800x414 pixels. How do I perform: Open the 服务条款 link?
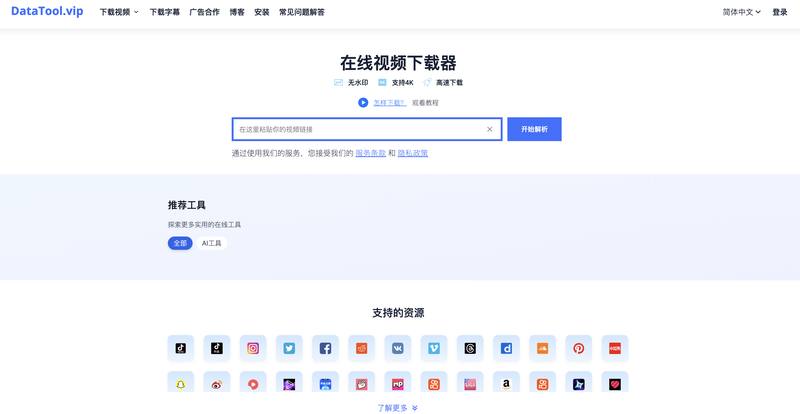point(370,153)
